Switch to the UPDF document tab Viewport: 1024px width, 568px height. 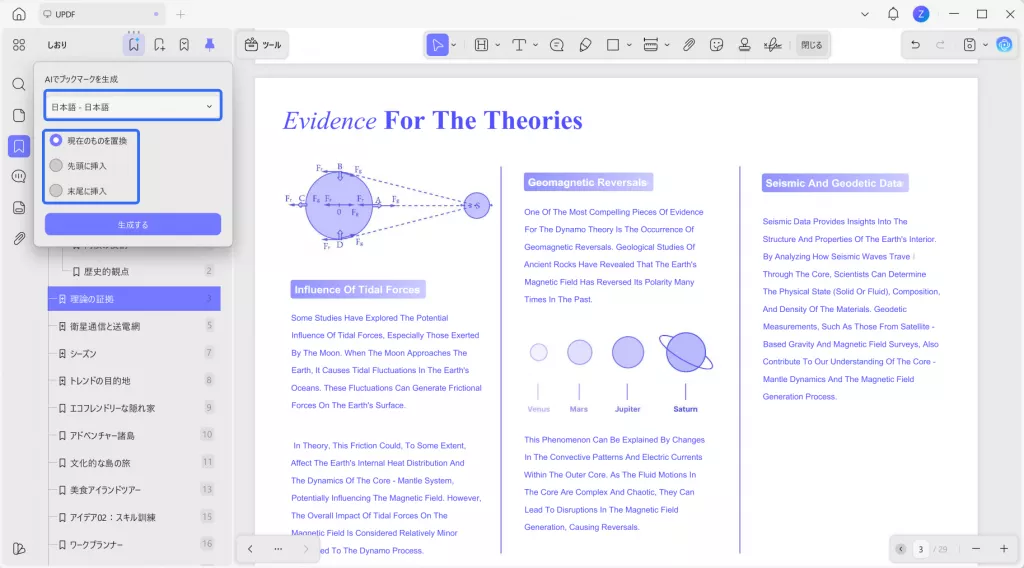(x=101, y=14)
